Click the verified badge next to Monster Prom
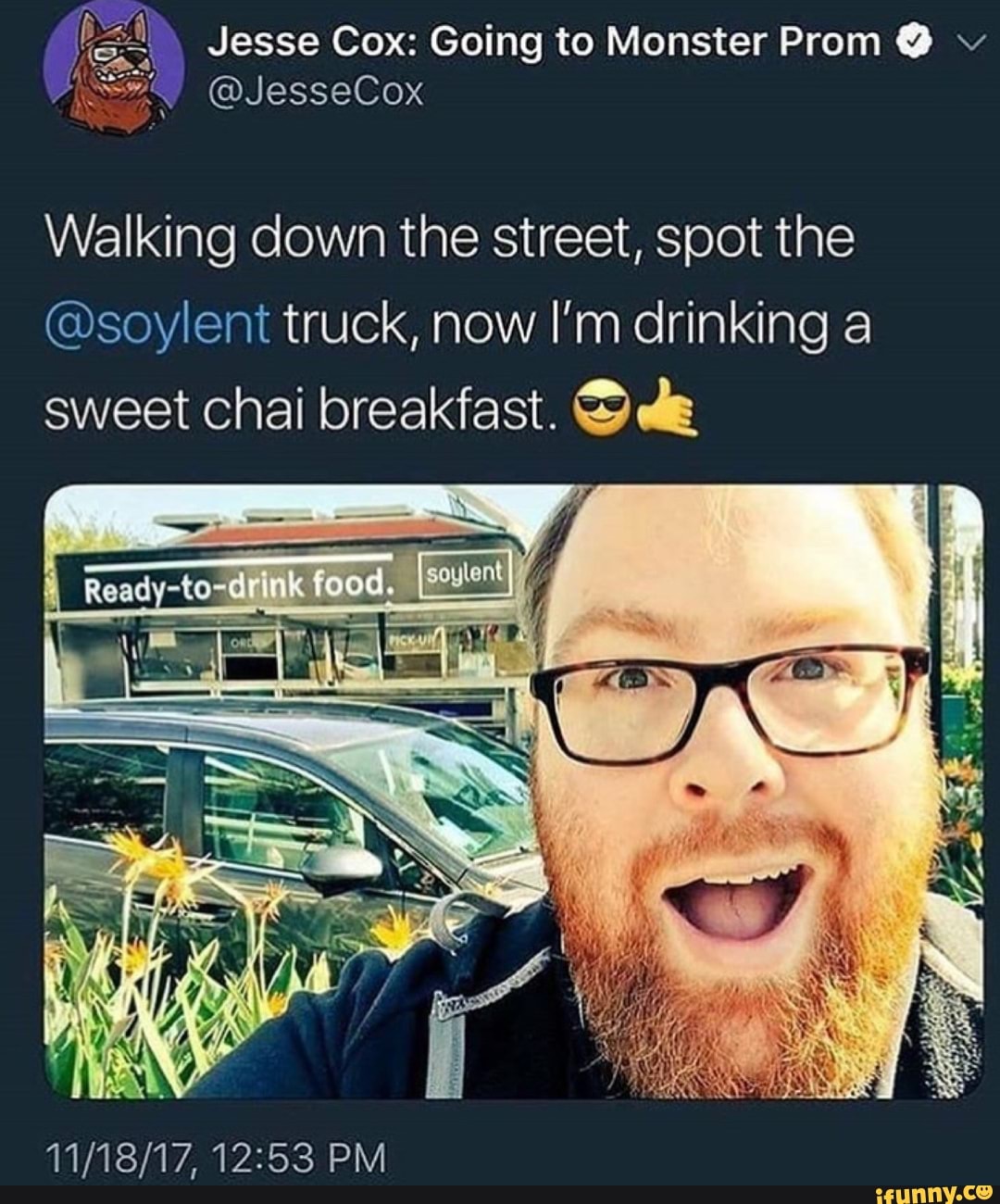Viewport: 1000px width, 1204px height. pyautogui.click(x=911, y=41)
